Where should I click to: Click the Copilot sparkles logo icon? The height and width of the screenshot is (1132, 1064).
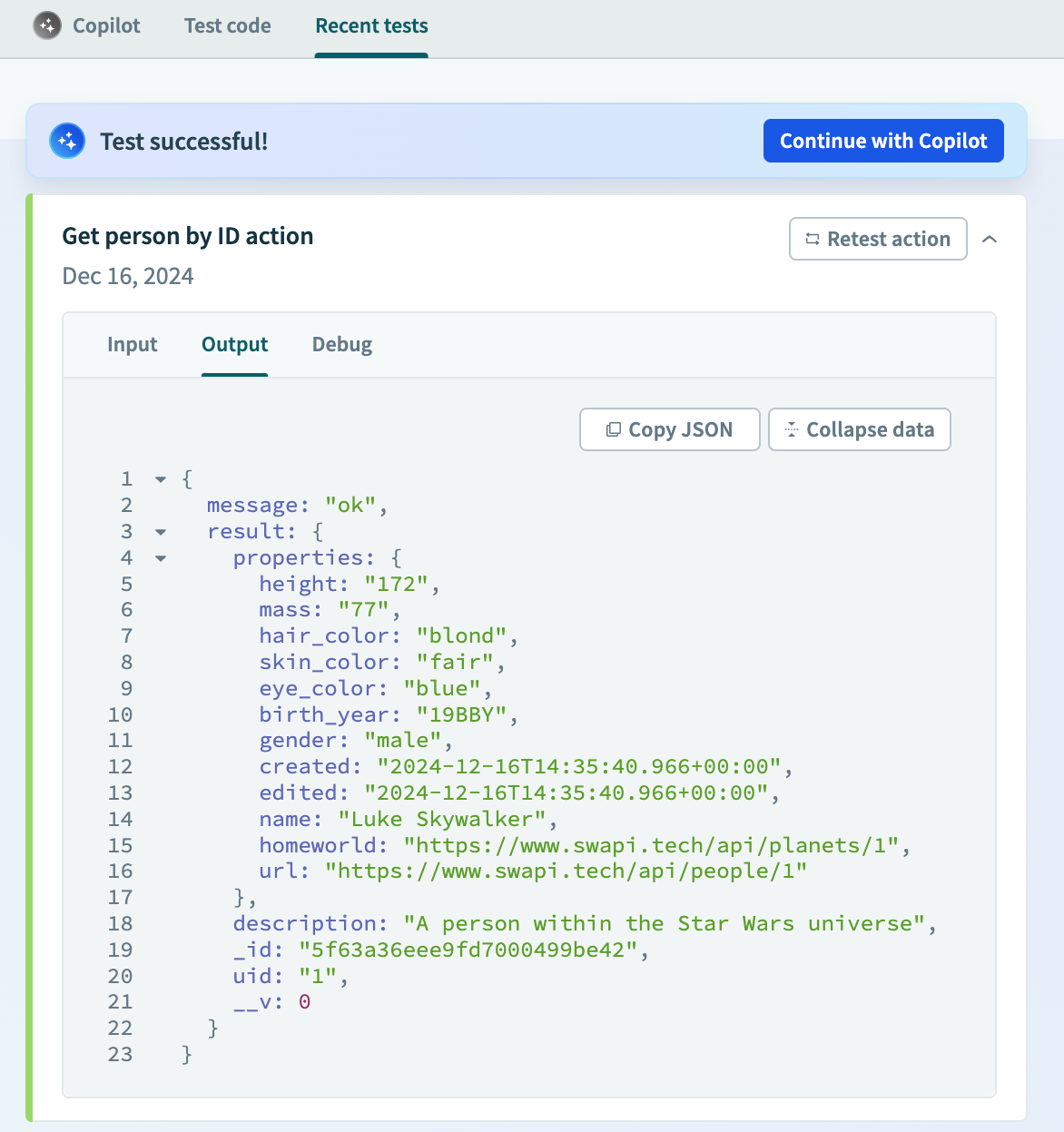[x=46, y=26]
